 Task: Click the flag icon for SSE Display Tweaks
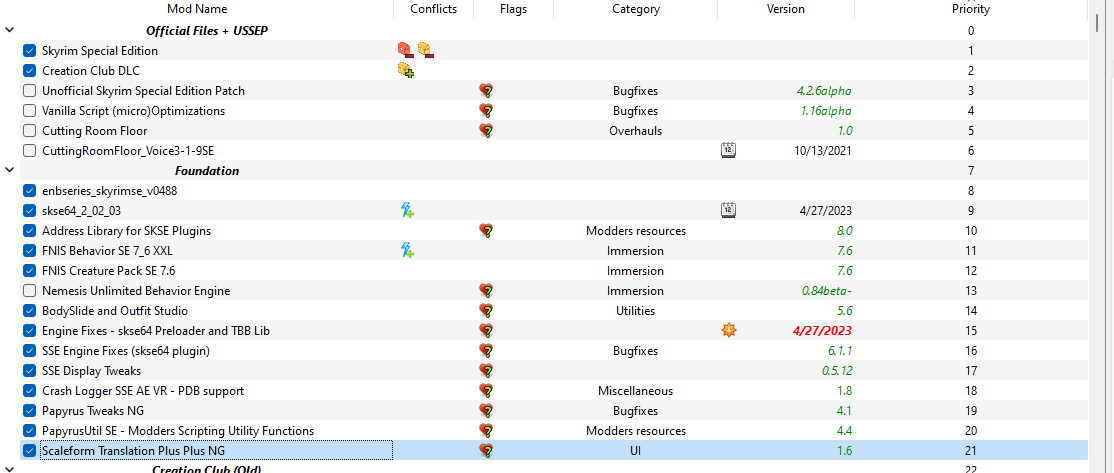click(x=486, y=370)
